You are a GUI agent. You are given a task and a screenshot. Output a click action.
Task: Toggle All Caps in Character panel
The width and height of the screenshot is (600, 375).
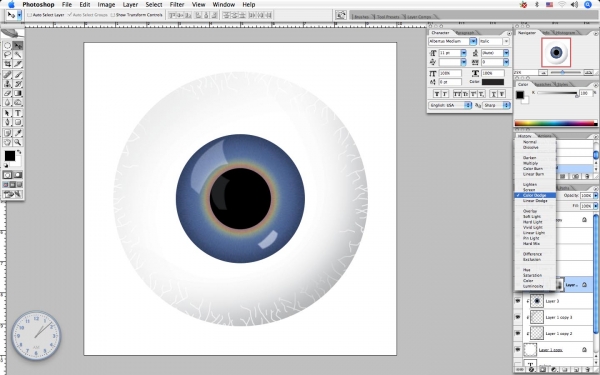pyautogui.click(x=457, y=94)
